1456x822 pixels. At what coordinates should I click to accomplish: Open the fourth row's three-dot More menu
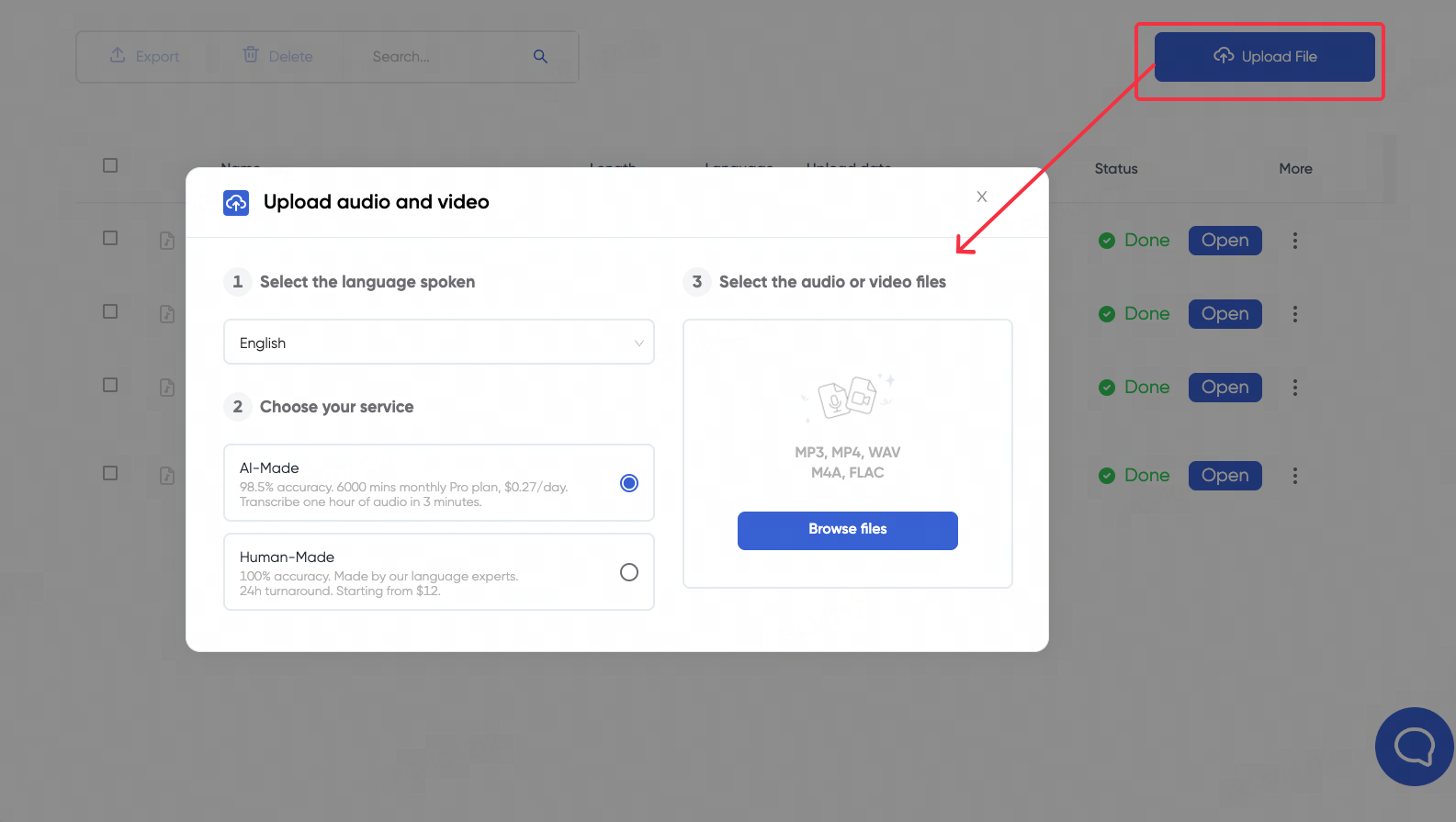click(1295, 476)
